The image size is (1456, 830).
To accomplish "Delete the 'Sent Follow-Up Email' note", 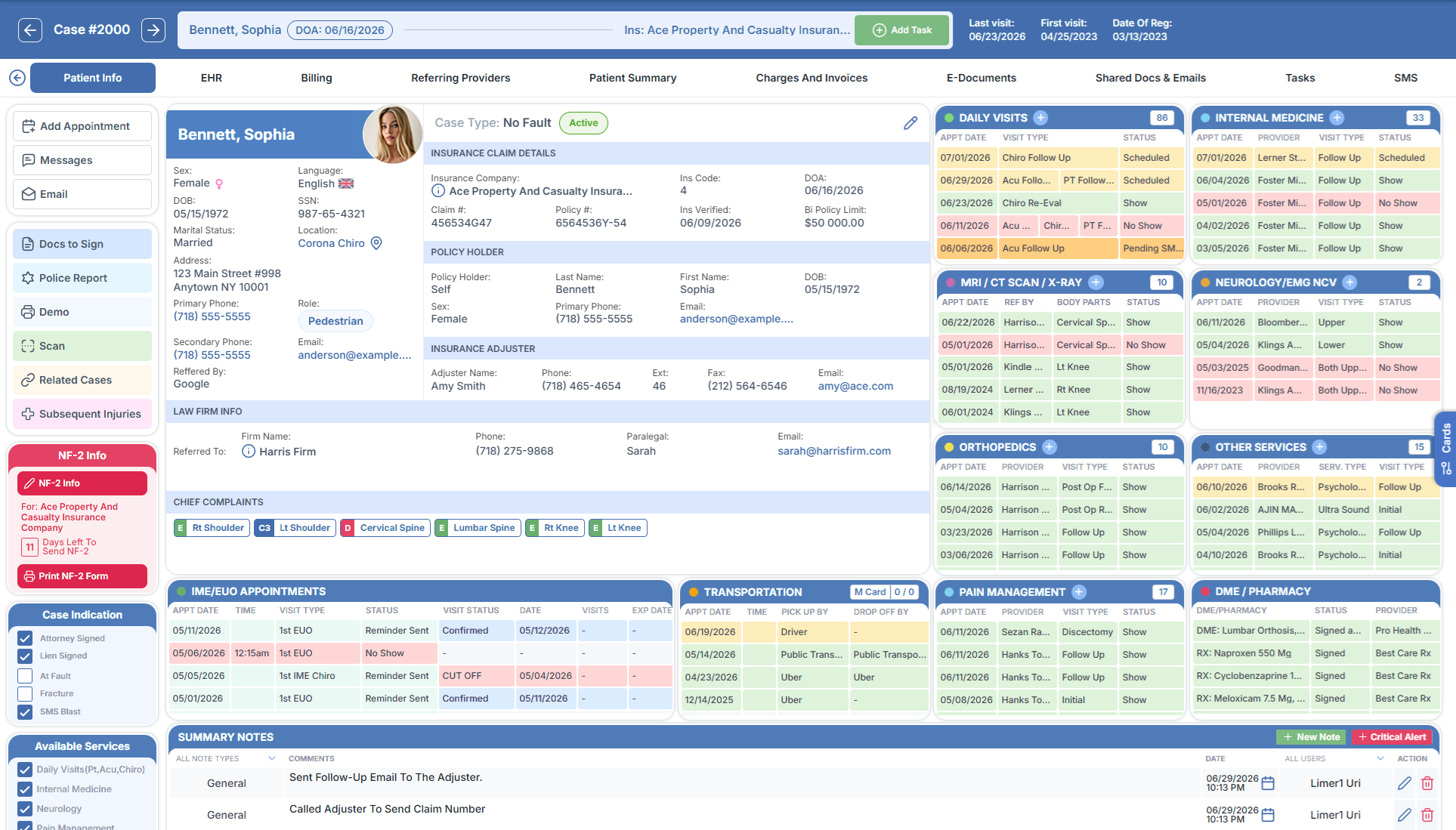I will tap(1427, 783).
